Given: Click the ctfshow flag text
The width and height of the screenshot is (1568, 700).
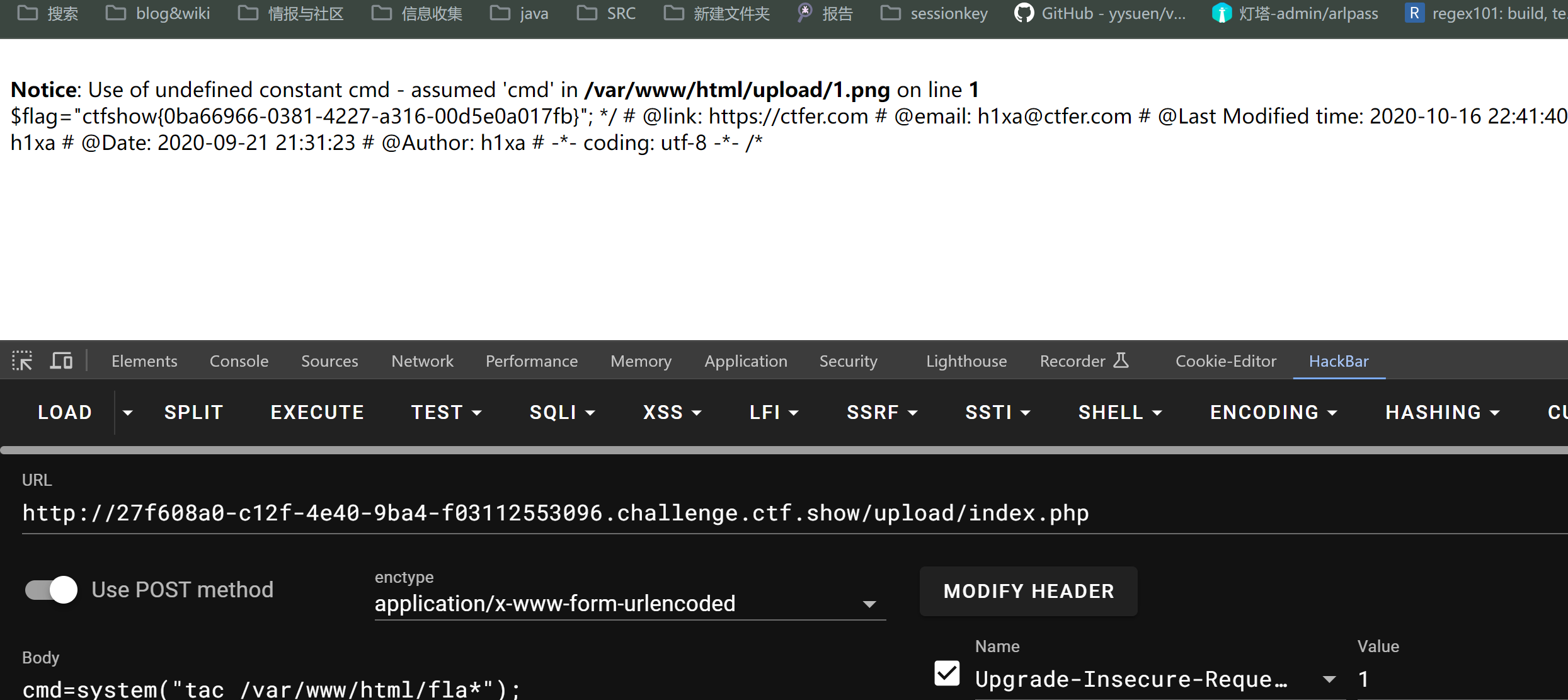Looking at the screenshot, I should tap(331, 117).
